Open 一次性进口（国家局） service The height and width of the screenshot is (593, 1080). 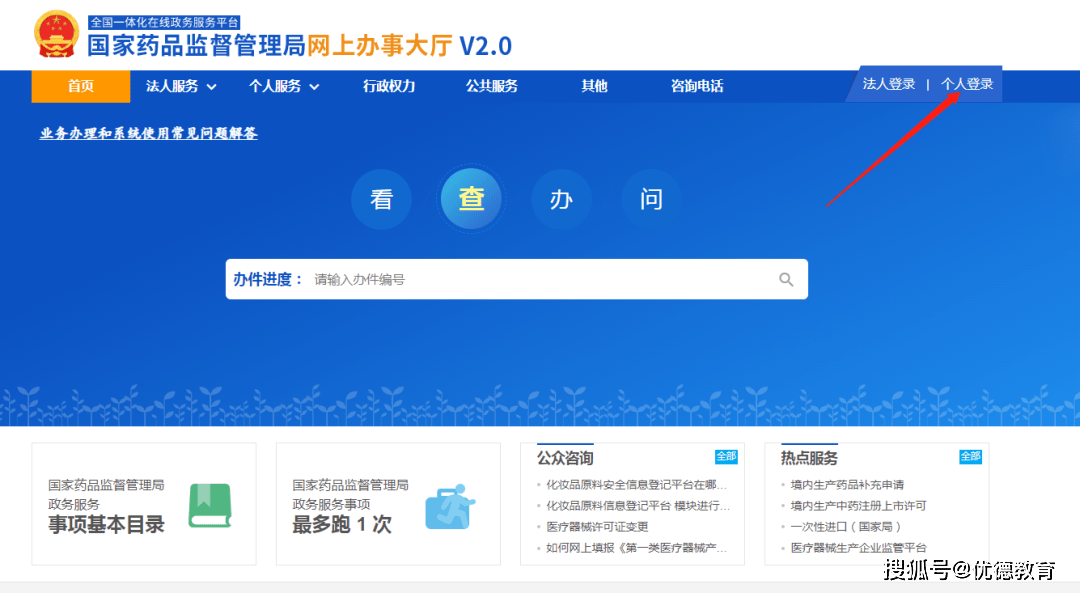846,527
